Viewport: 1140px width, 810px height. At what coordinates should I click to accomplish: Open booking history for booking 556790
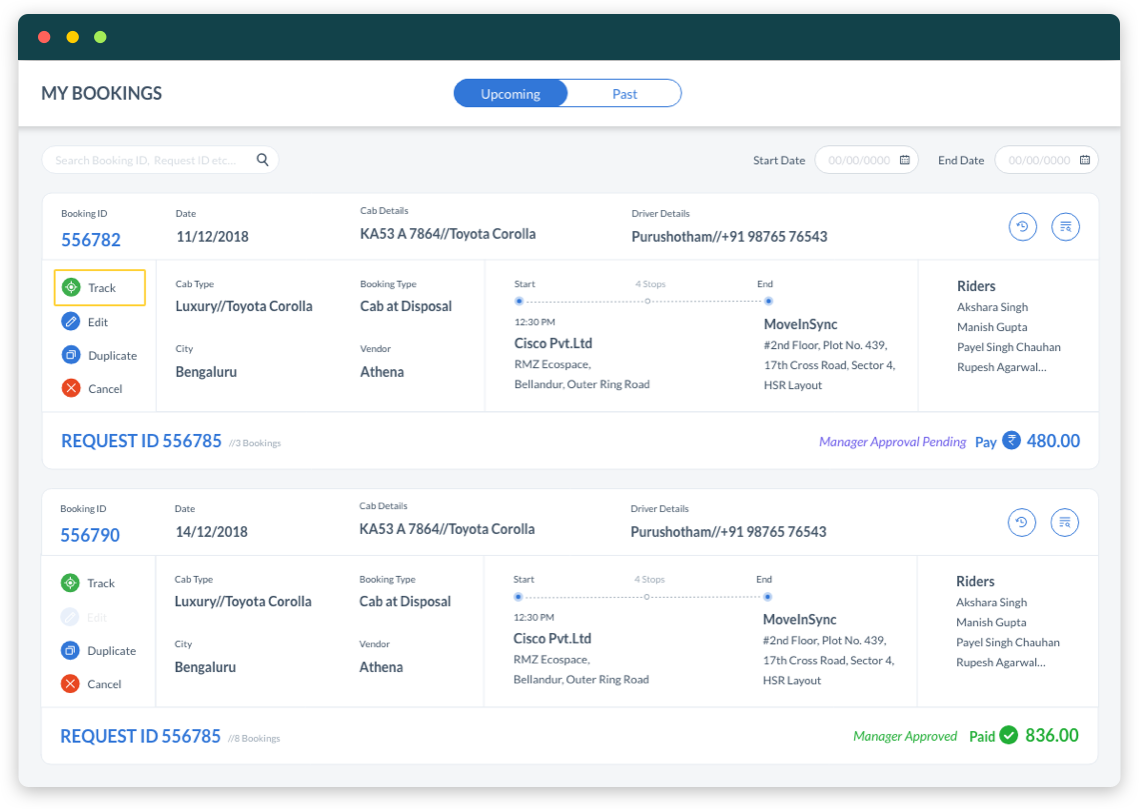1022,522
